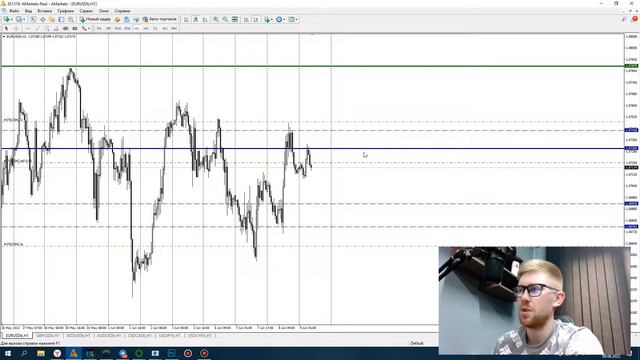The image size is (640, 360).
Task: Open File Explorer from the taskbar
Action: pos(41,353)
